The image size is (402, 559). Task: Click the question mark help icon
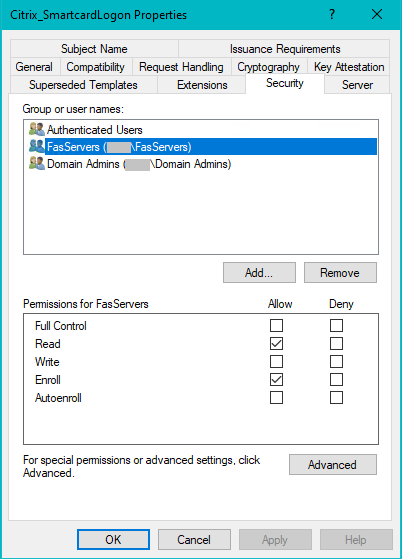click(332, 15)
